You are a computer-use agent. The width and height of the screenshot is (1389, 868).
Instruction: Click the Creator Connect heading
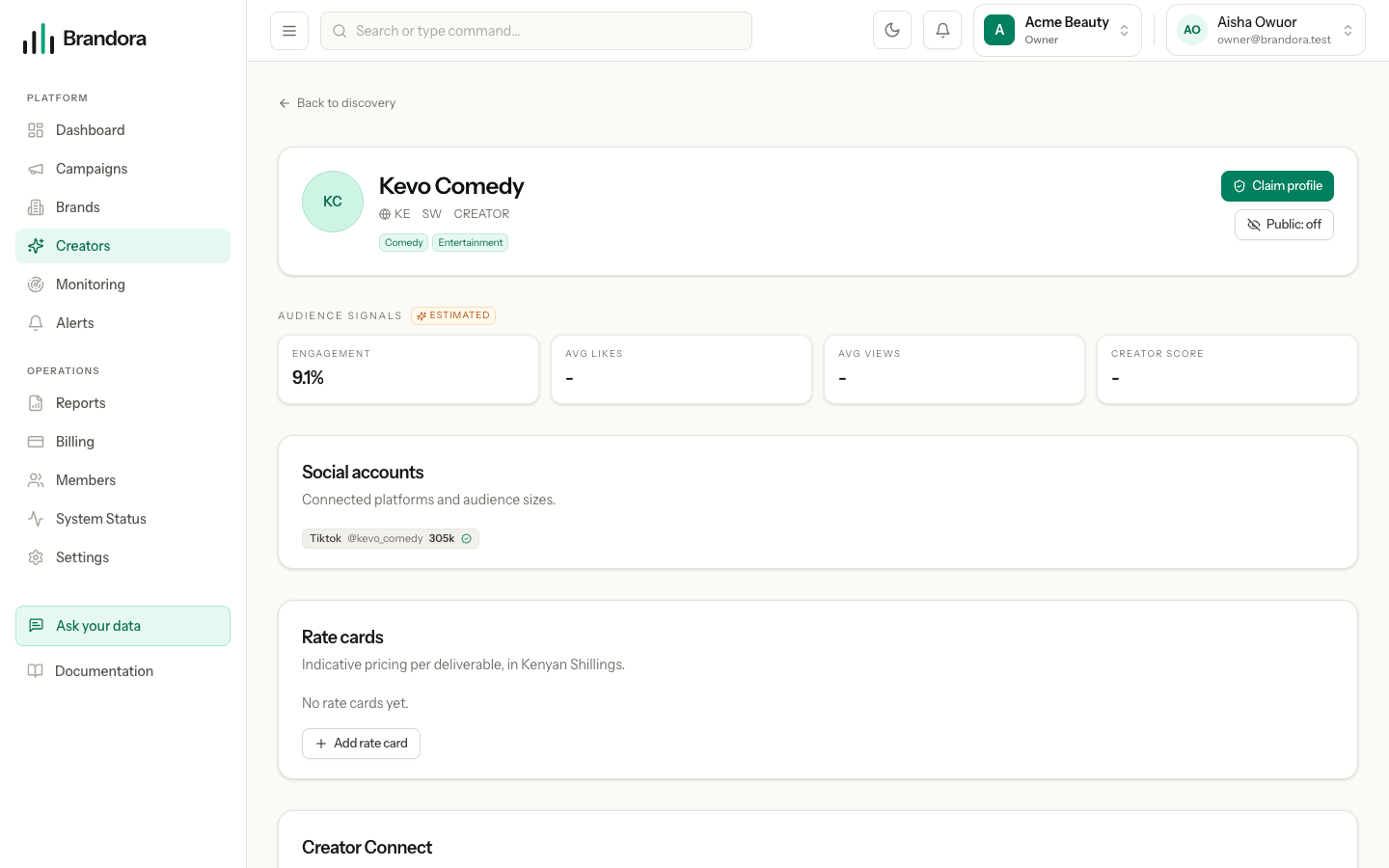pyautogui.click(x=367, y=848)
